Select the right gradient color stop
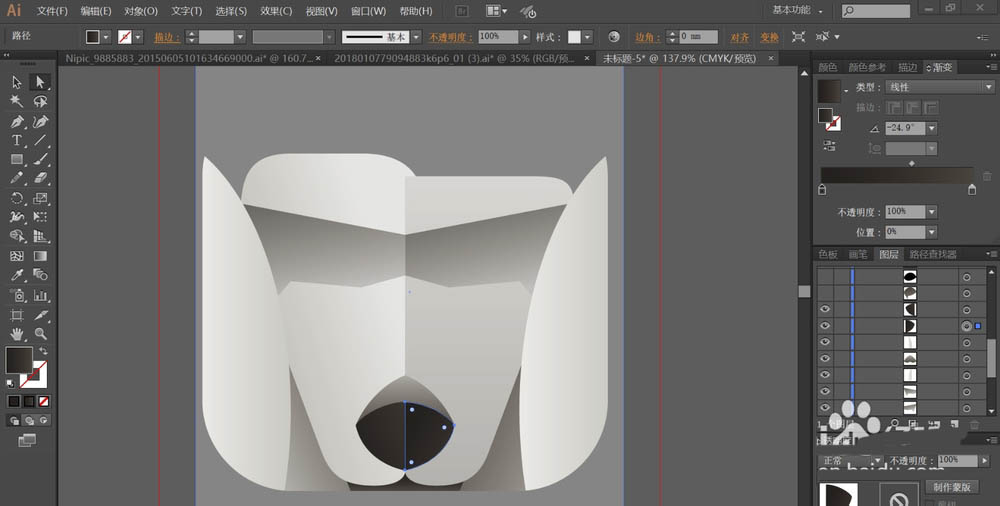Viewport: 1000px width, 506px height. (x=972, y=190)
